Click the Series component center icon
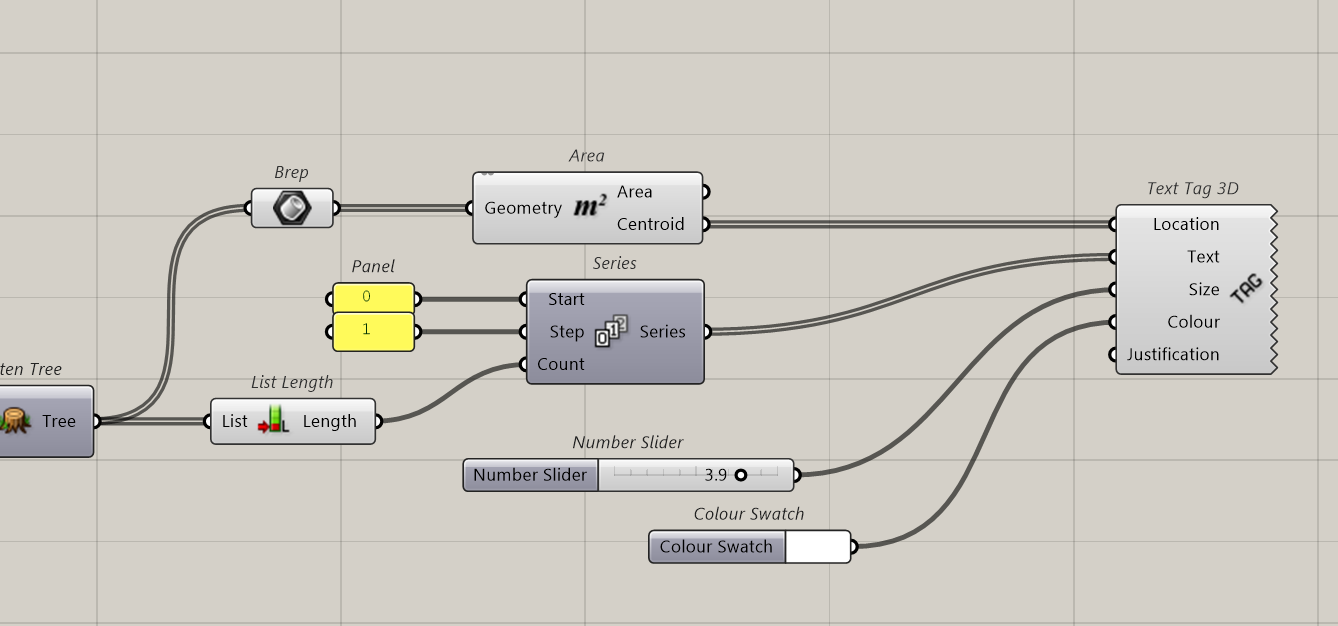The width and height of the screenshot is (1338, 626). coord(612,331)
